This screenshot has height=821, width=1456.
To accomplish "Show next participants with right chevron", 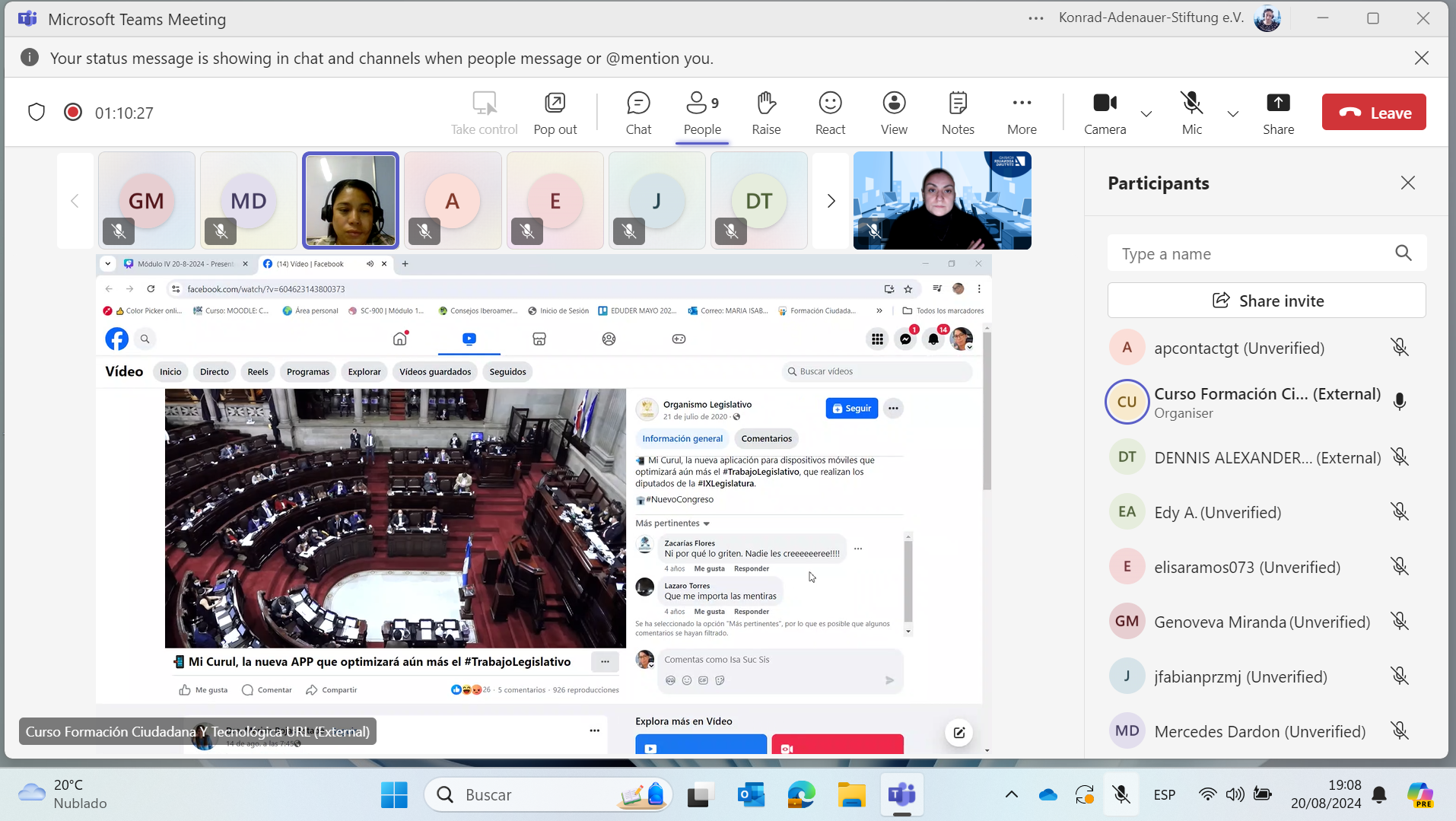I will pyautogui.click(x=831, y=201).
